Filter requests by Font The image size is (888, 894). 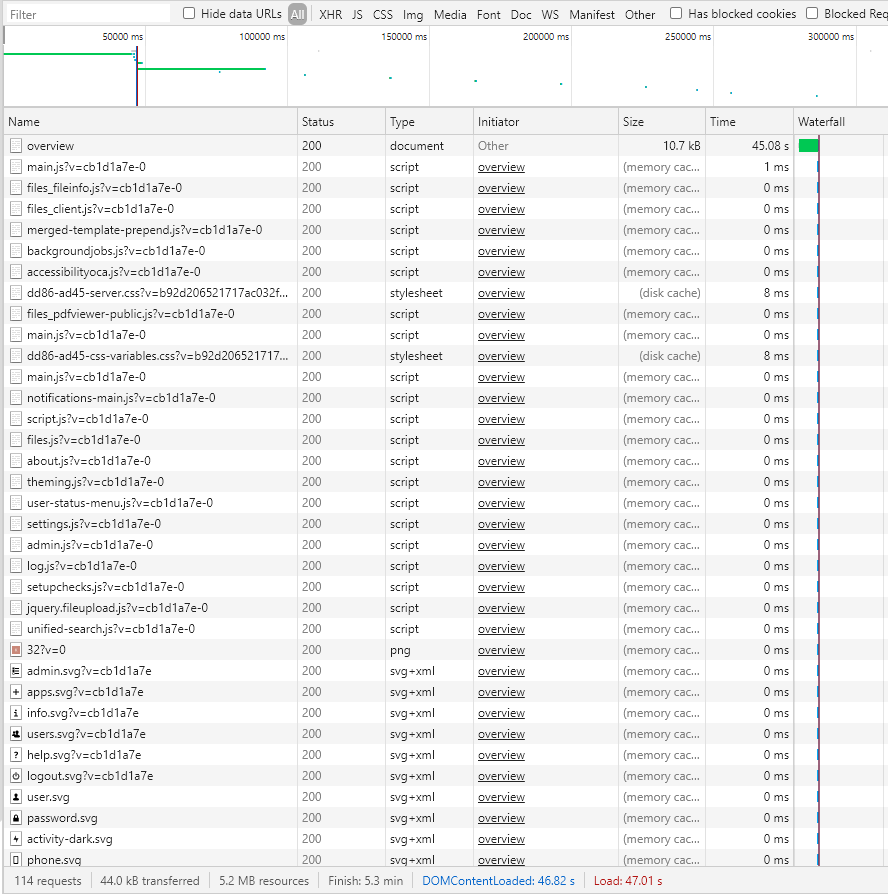click(x=489, y=15)
